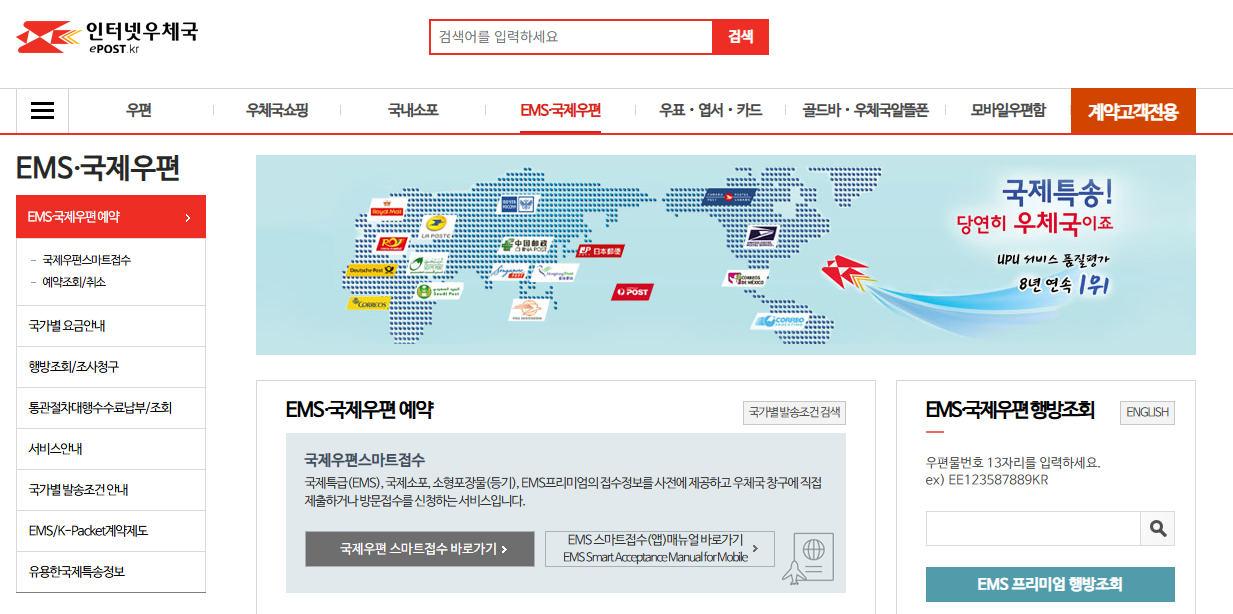Focus the top search input field
This screenshot has height=614, width=1233.
pyautogui.click(x=571, y=37)
